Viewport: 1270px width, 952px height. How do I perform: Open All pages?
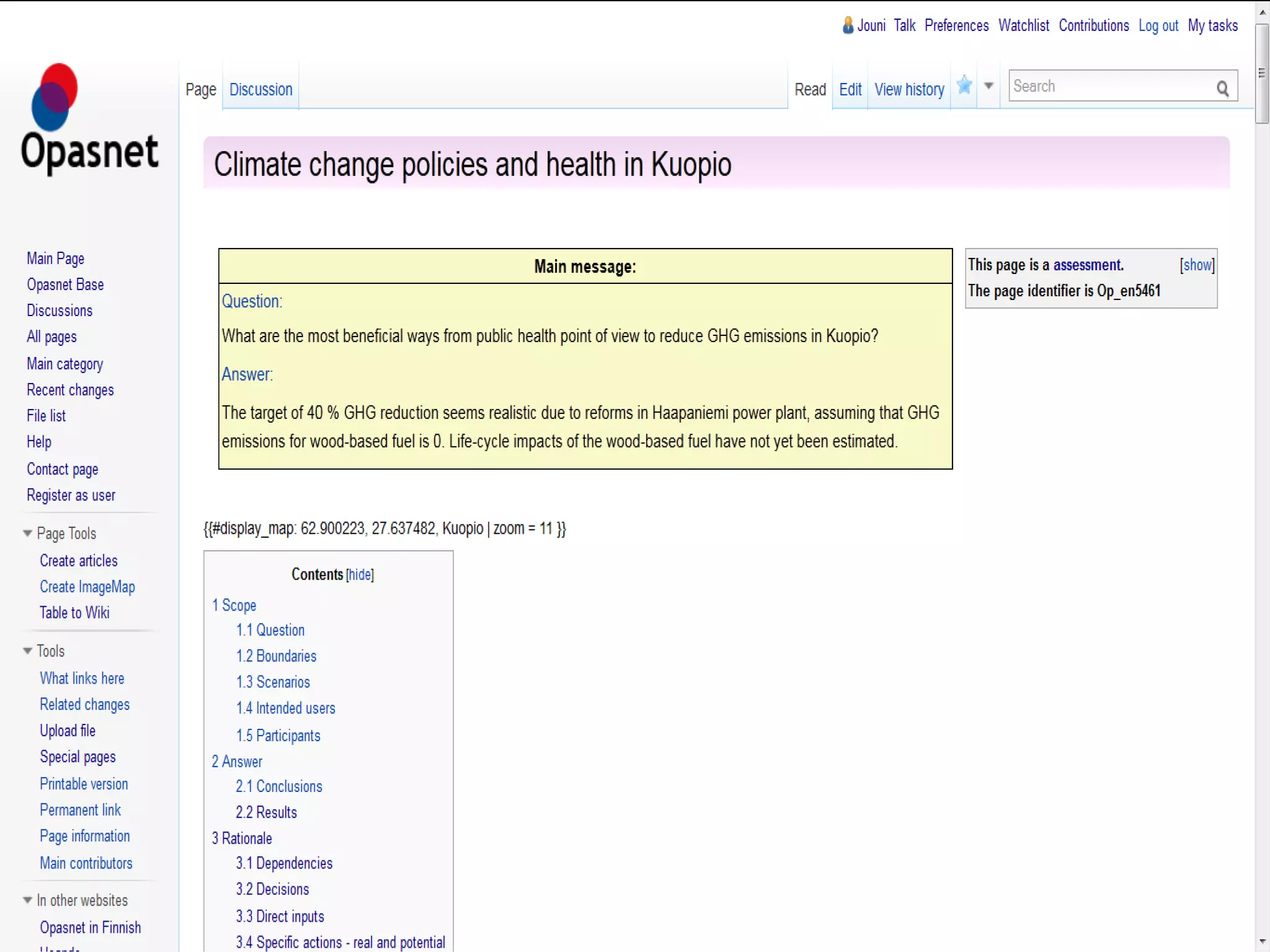(x=51, y=337)
